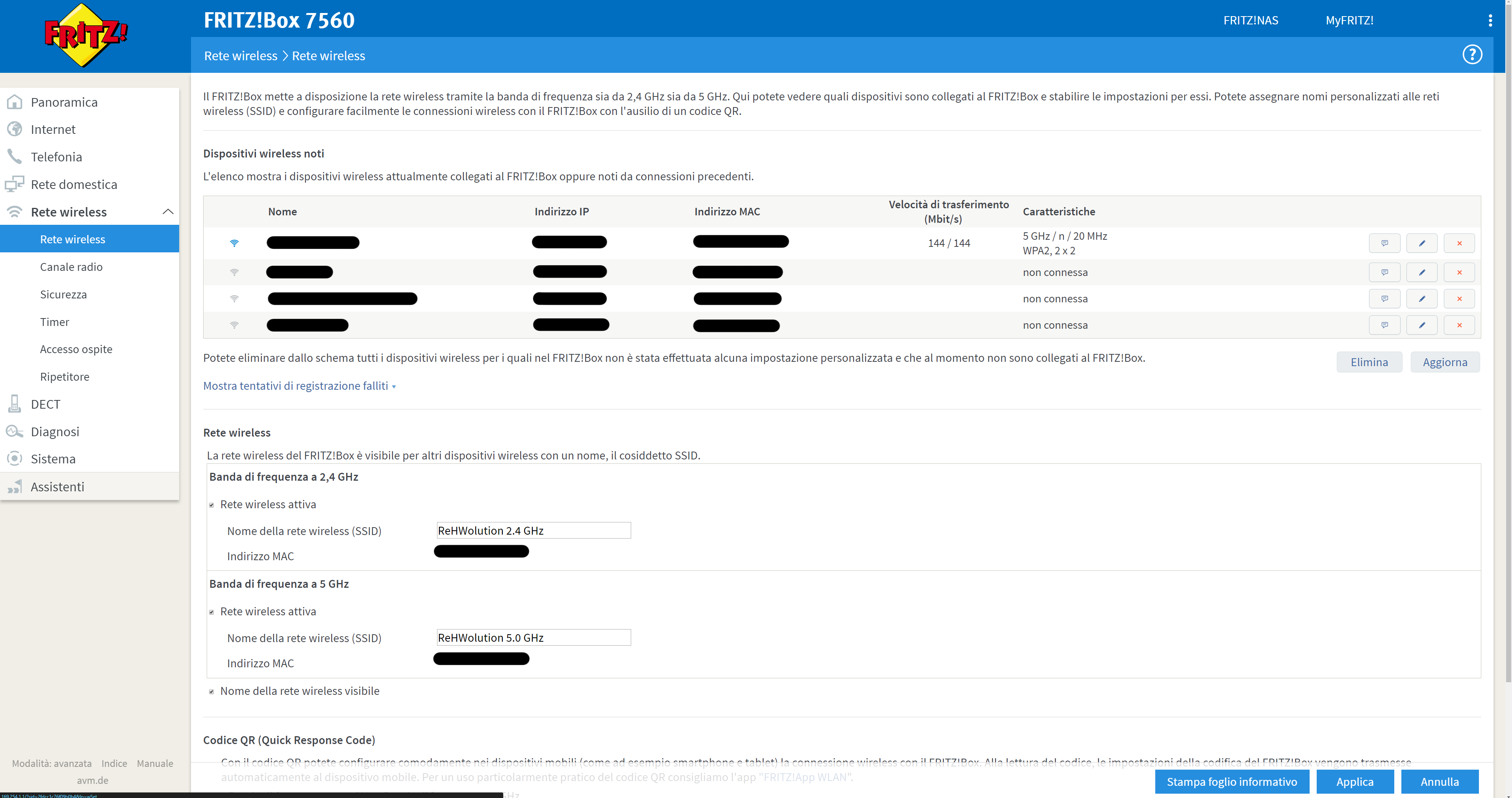Toggle 5 GHz Rete wireless attiva checkbox
Viewport: 1512px width, 798px height.
212,612
